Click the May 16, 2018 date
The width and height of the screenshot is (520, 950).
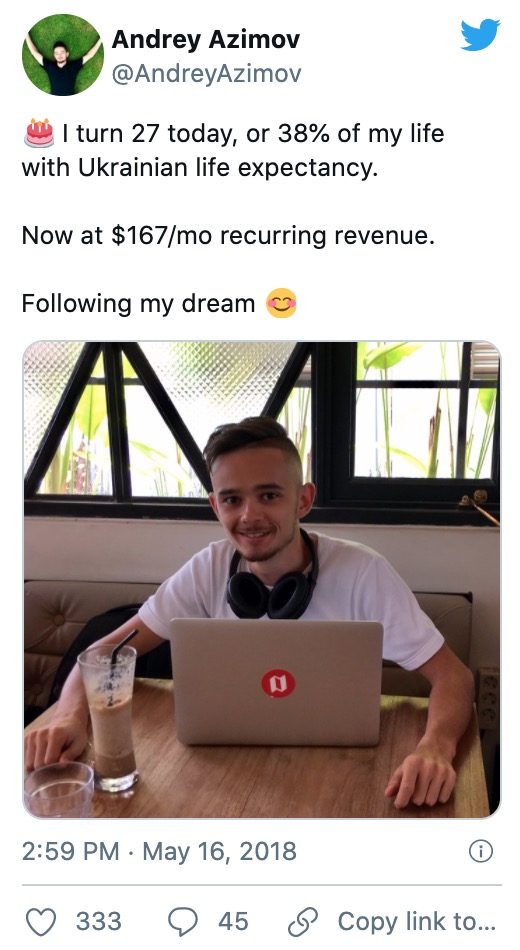pyautogui.click(x=219, y=851)
